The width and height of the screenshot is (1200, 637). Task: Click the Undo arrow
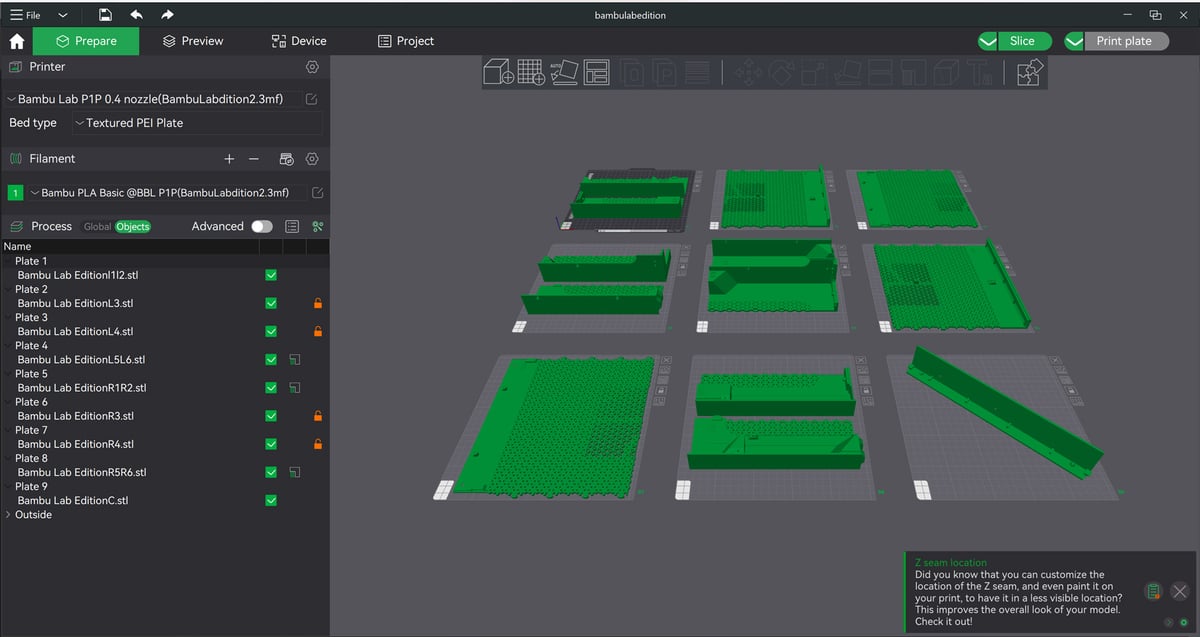click(136, 15)
